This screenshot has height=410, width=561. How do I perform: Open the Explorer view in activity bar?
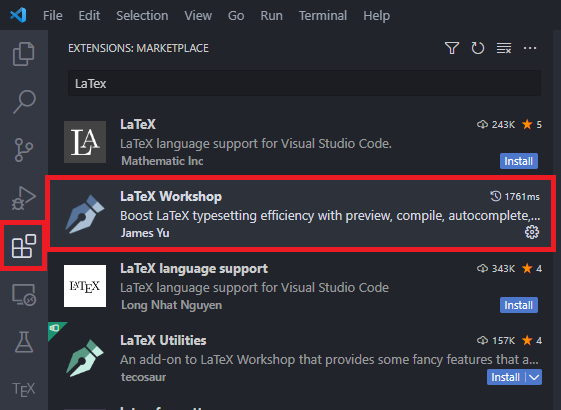click(x=24, y=54)
